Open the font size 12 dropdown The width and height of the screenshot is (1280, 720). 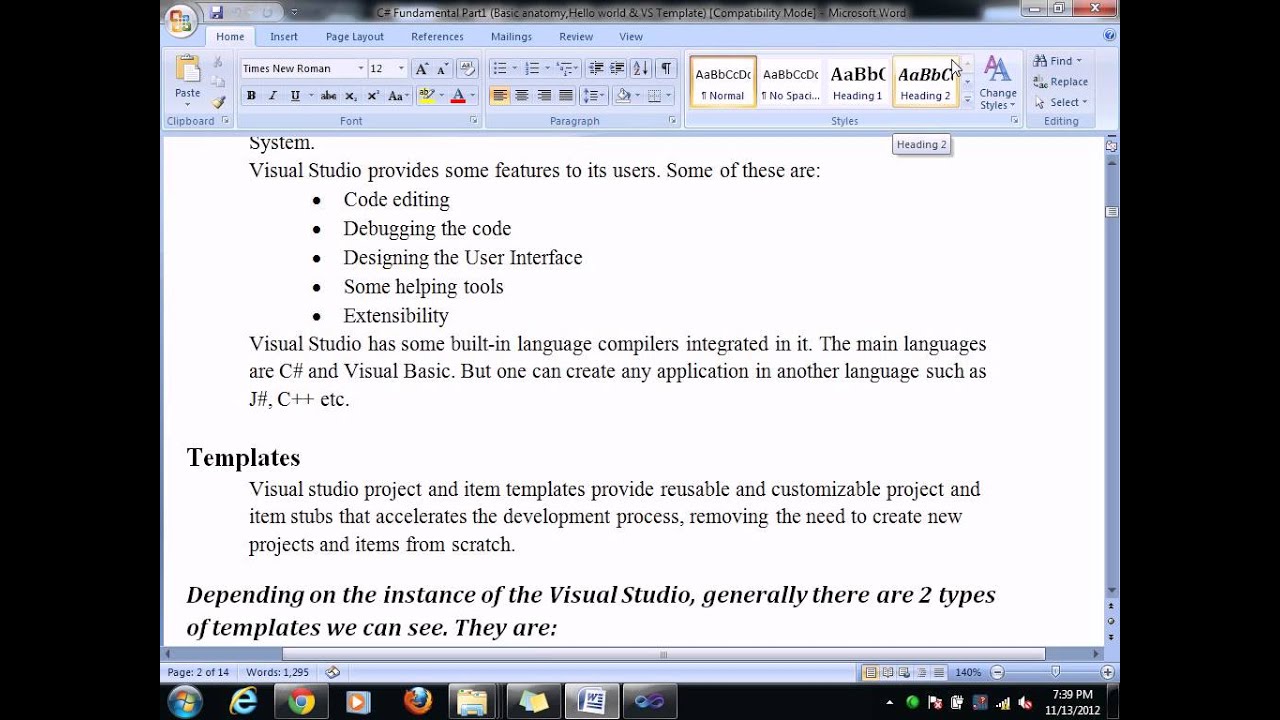pos(401,68)
